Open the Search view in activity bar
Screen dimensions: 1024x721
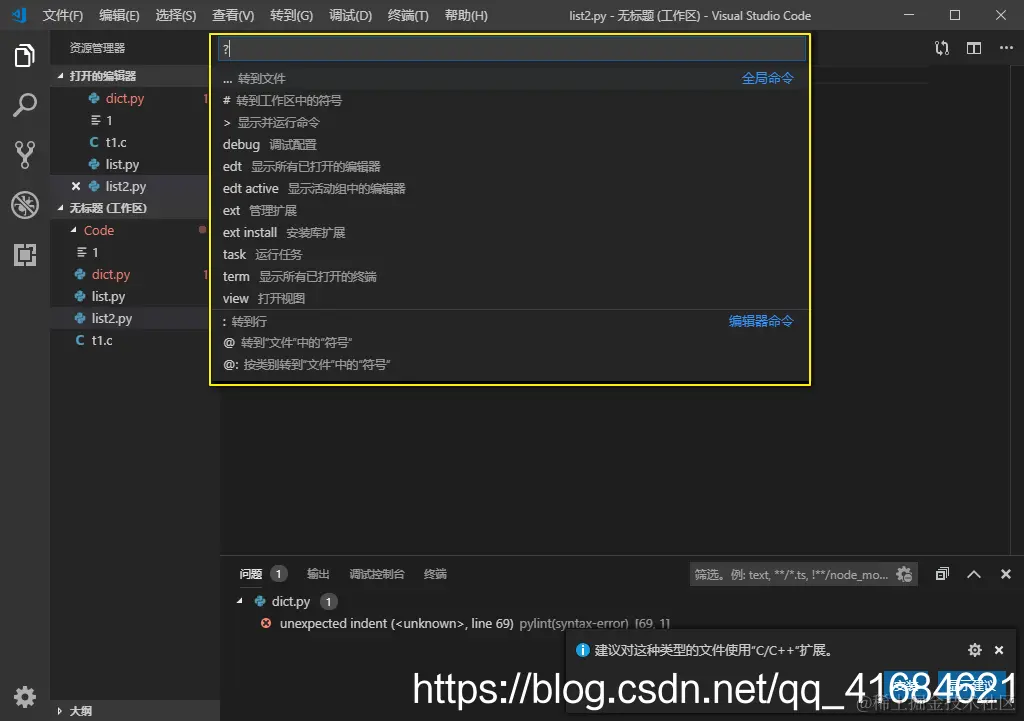tap(25, 104)
